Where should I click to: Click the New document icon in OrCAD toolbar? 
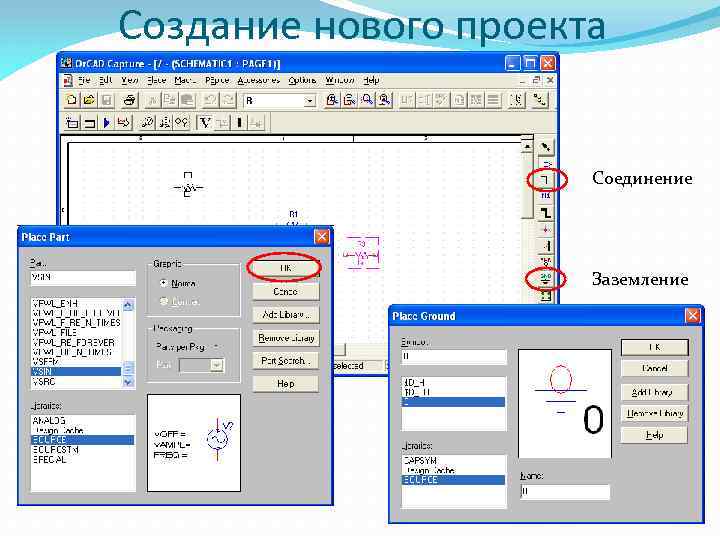point(71,100)
